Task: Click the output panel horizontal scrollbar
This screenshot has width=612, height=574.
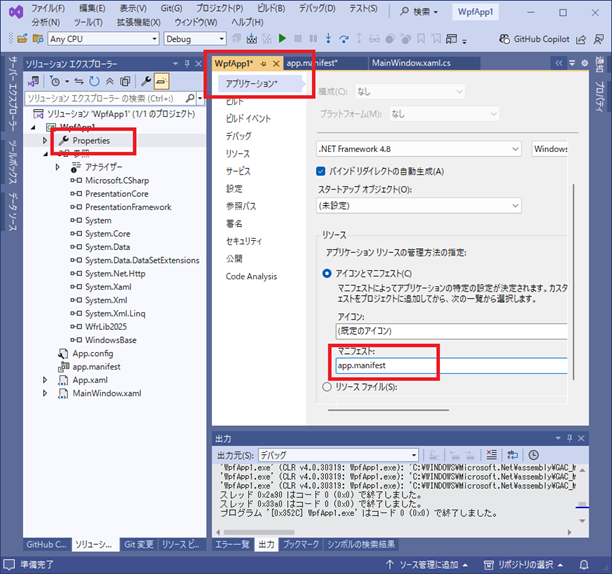Action: [x=259, y=532]
